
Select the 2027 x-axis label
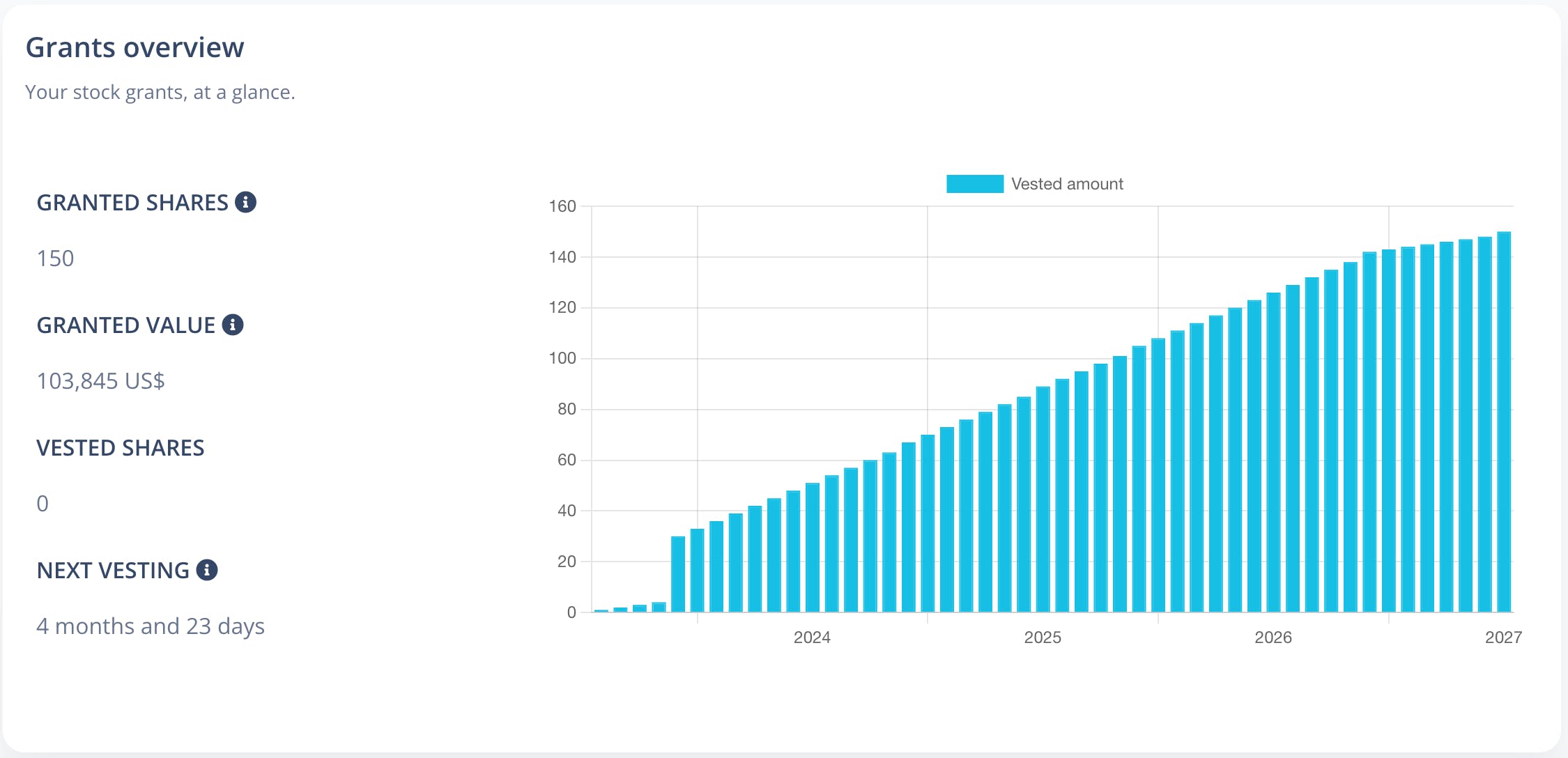pos(1503,637)
